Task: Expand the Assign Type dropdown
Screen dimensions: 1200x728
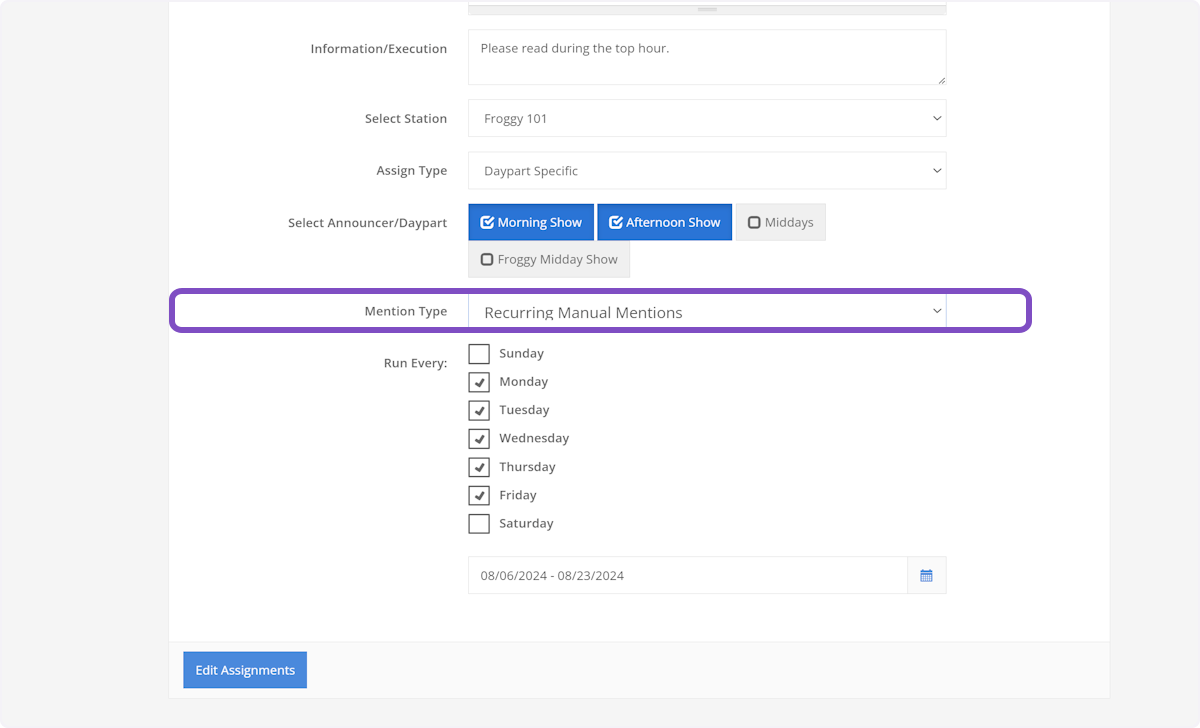Action: point(706,171)
